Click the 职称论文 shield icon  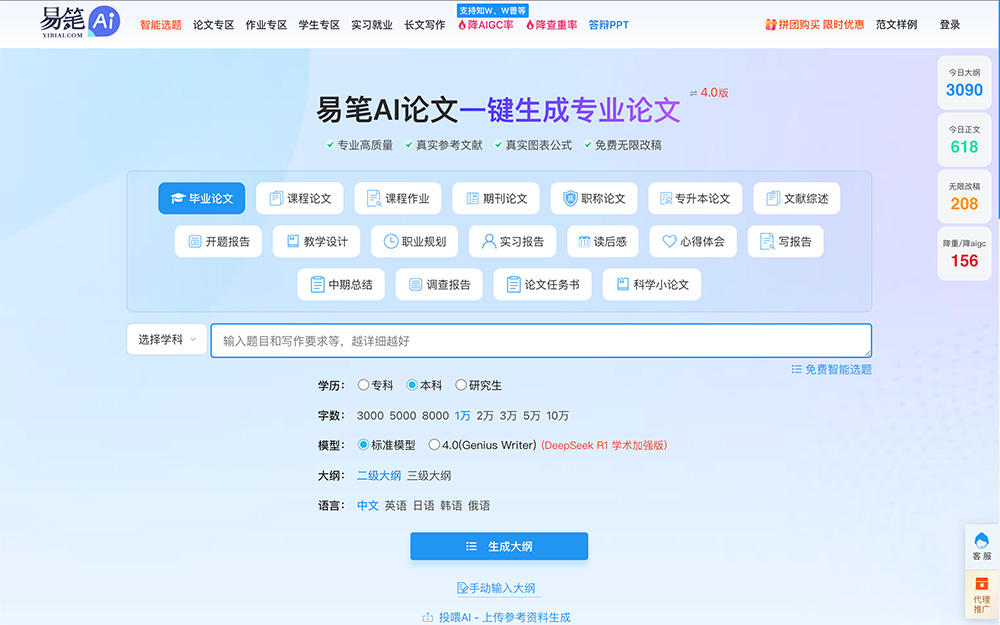click(570, 199)
